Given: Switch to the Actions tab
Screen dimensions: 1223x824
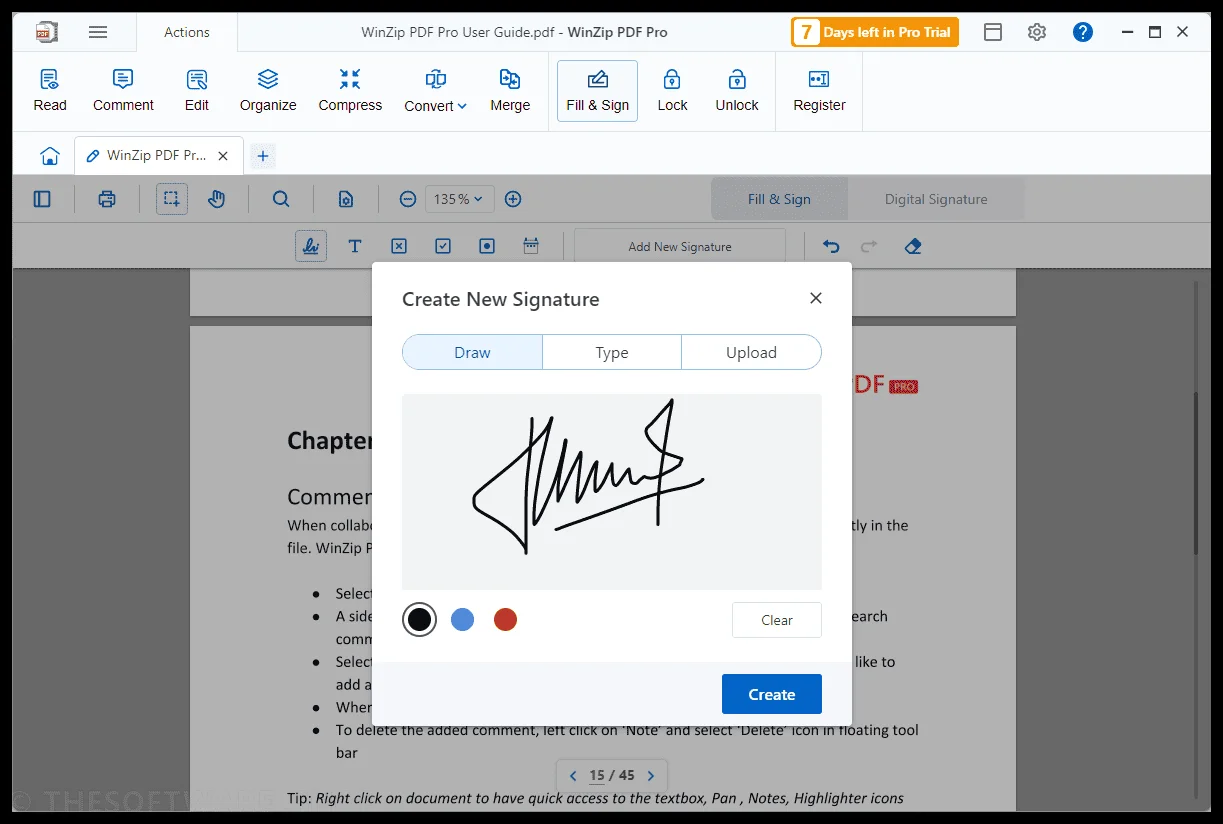Looking at the screenshot, I should pos(187,32).
